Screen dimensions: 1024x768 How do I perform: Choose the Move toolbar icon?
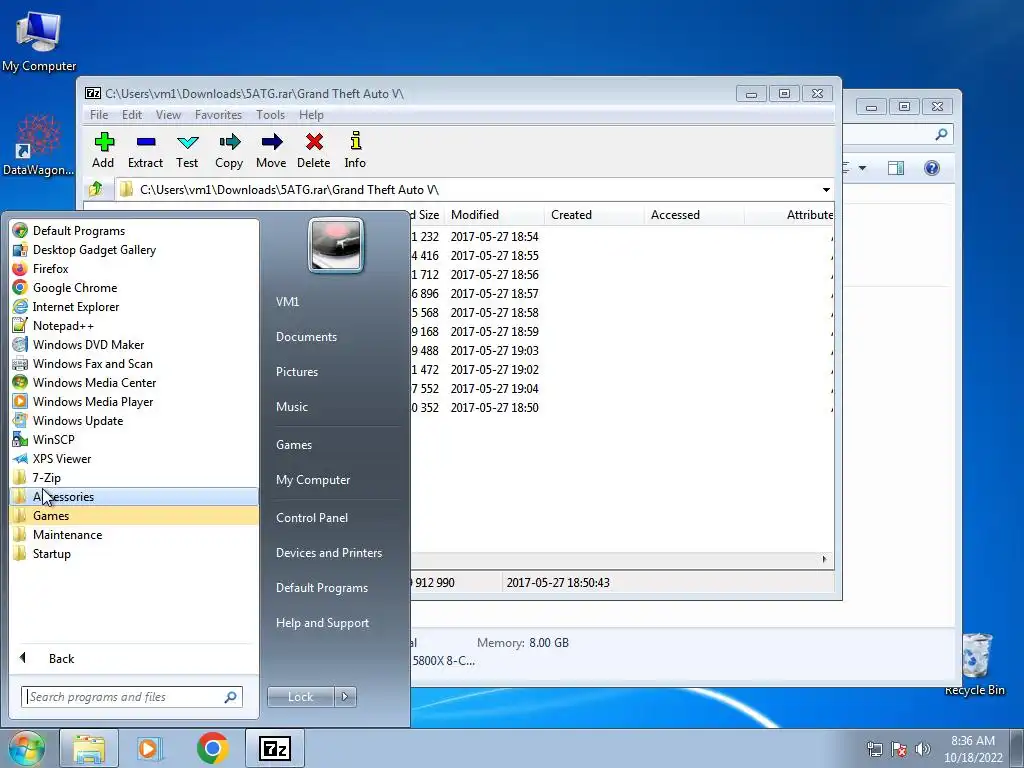click(x=271, y=151)
